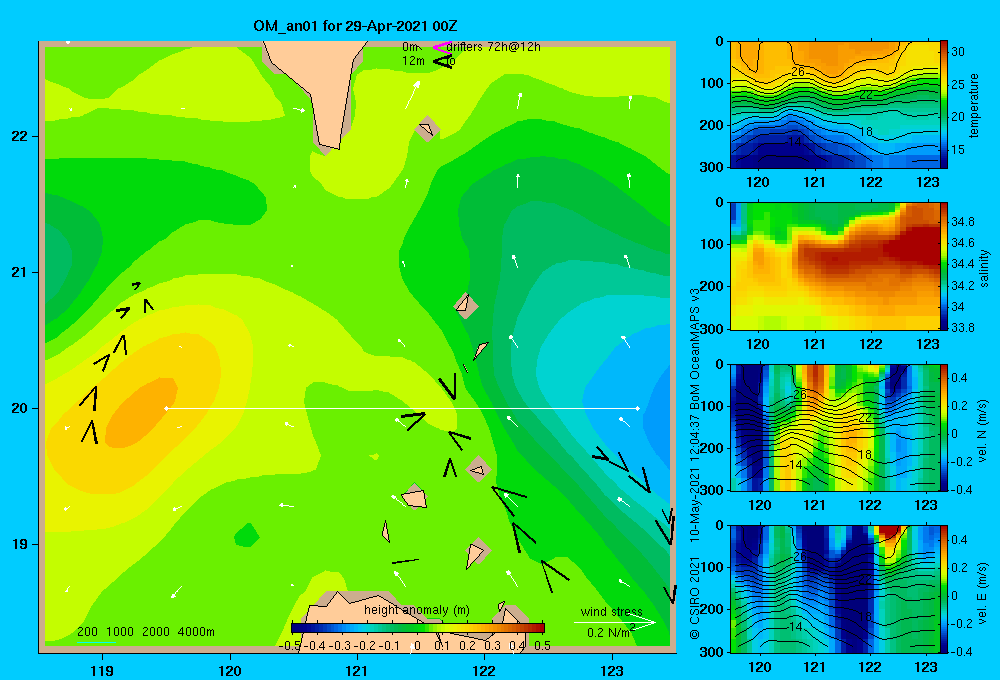Click the transect's western endpoint diamond
Screen dimensions: 1000x680
coord(166,408)
